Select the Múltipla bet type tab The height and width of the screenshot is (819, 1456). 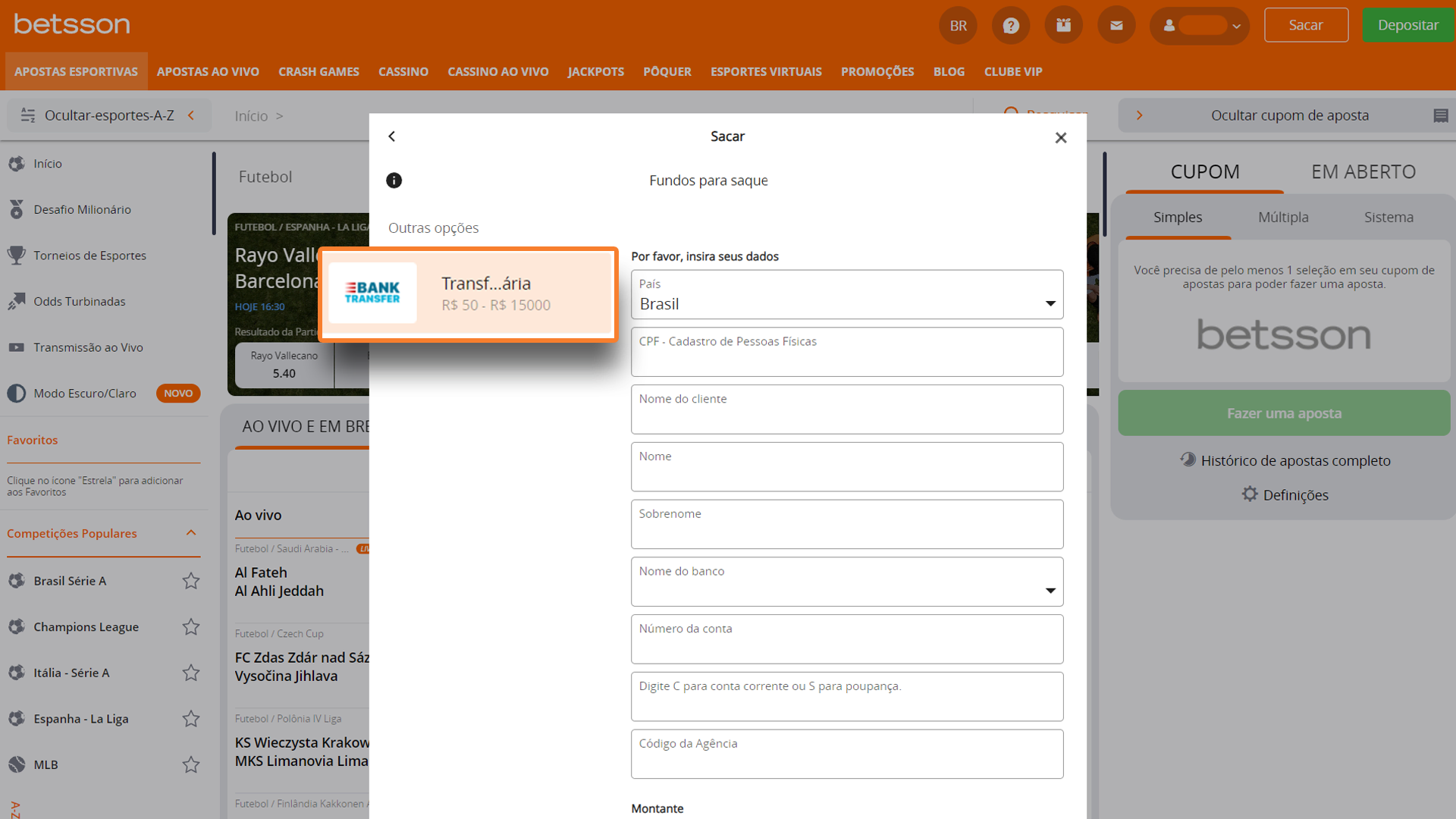pos(1283,218)
